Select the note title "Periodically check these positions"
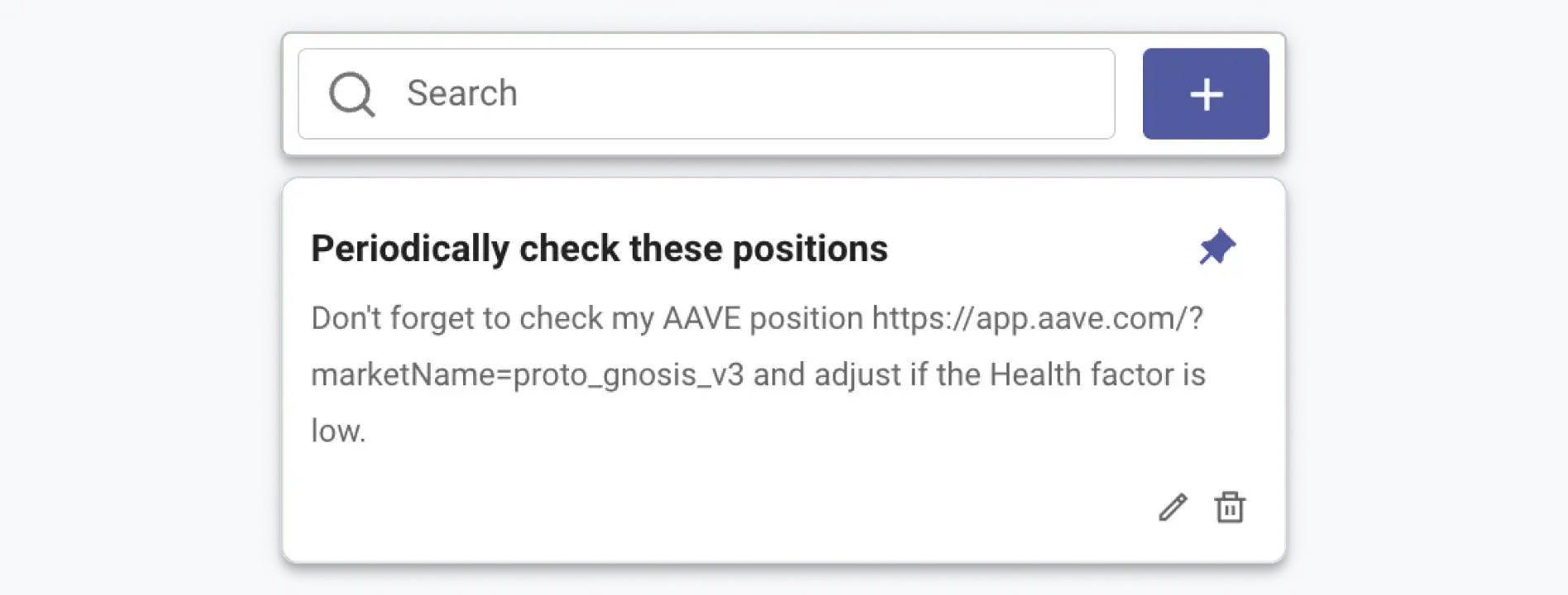 pyautogui.click(x=599, y=249)
